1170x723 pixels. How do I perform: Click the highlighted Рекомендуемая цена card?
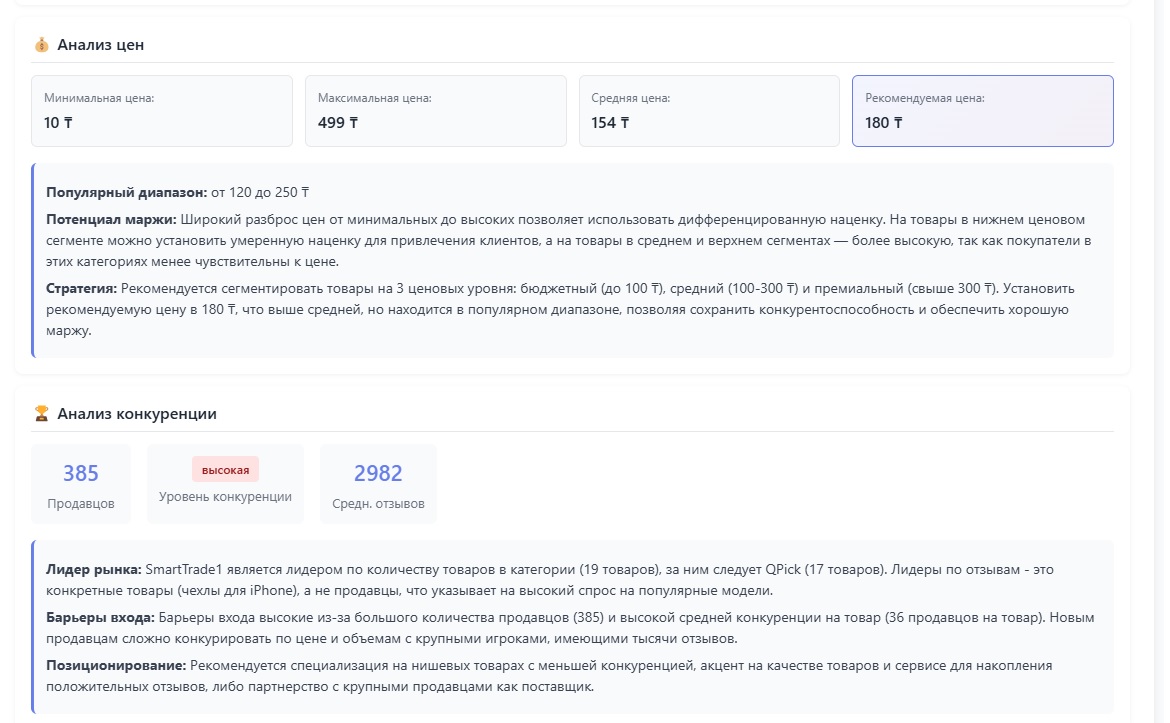(982, 111)
